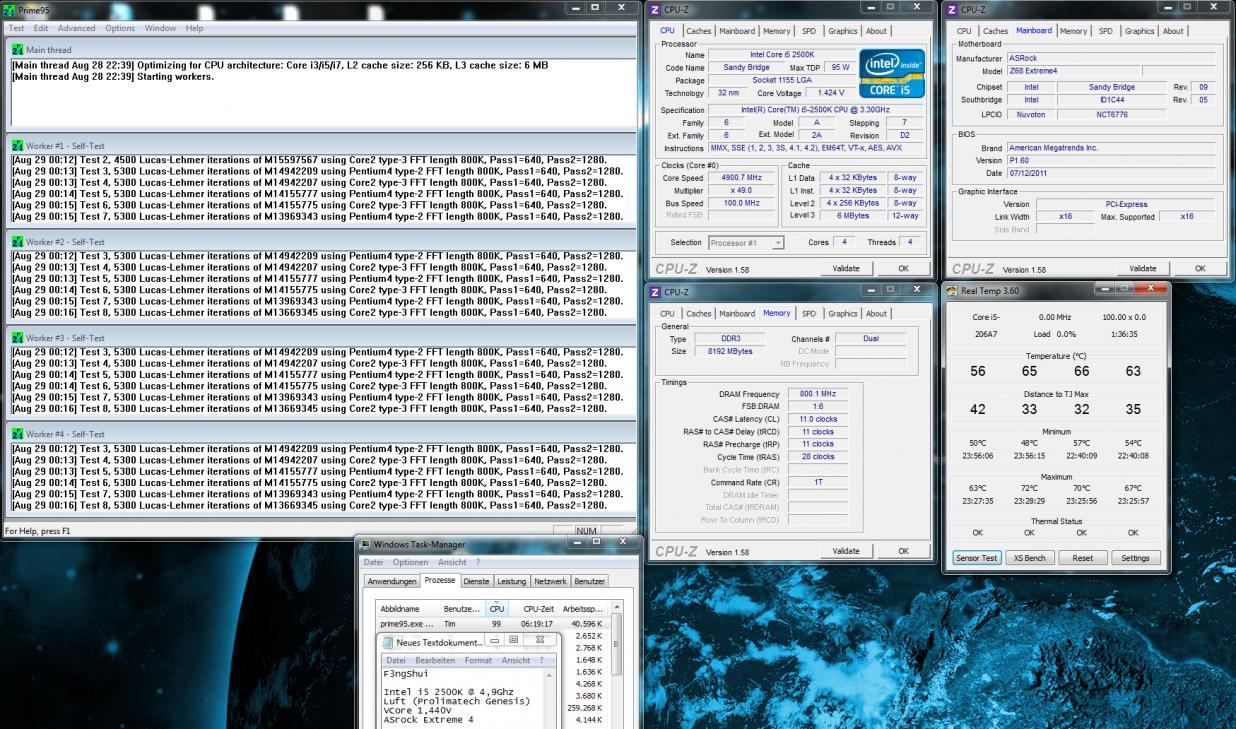Image resolution: width=1236 pixels, height=729 pixels.
Task: Open Task-Manager Datei menu
Action: (x=374, y=562)
